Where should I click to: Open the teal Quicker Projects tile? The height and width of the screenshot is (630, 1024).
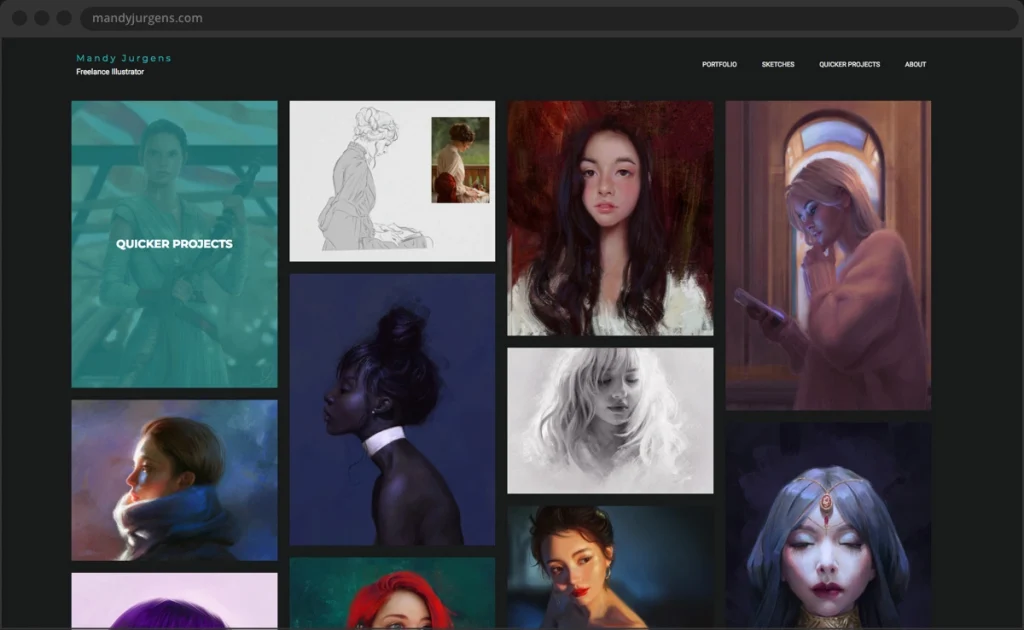174,244
